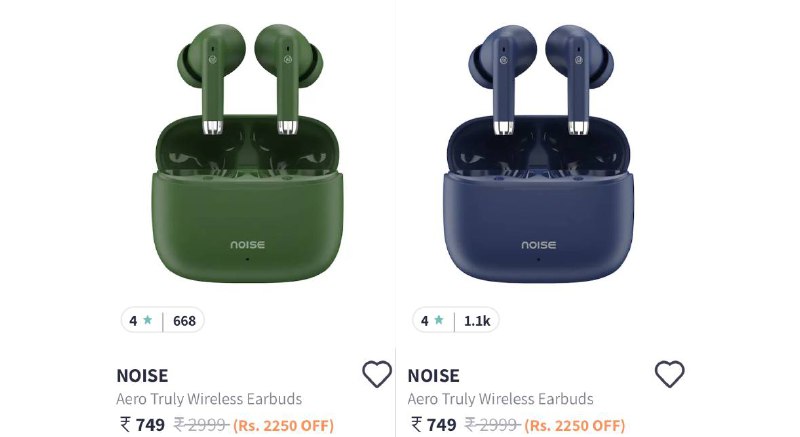The height and width of the screenshot is (437, 800).
Task: Open the blue Noise earbuds product image
Action: [x=539, y=153]
